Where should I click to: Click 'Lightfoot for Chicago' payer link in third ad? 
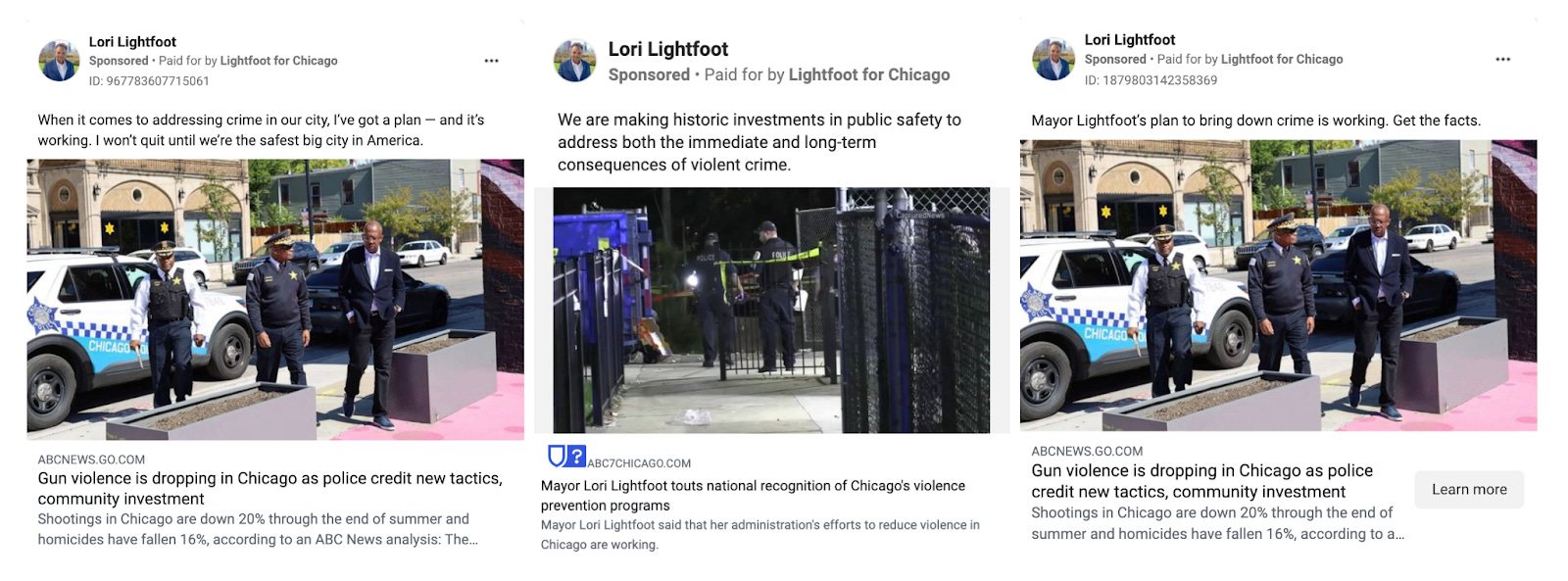click(1282, 60)
